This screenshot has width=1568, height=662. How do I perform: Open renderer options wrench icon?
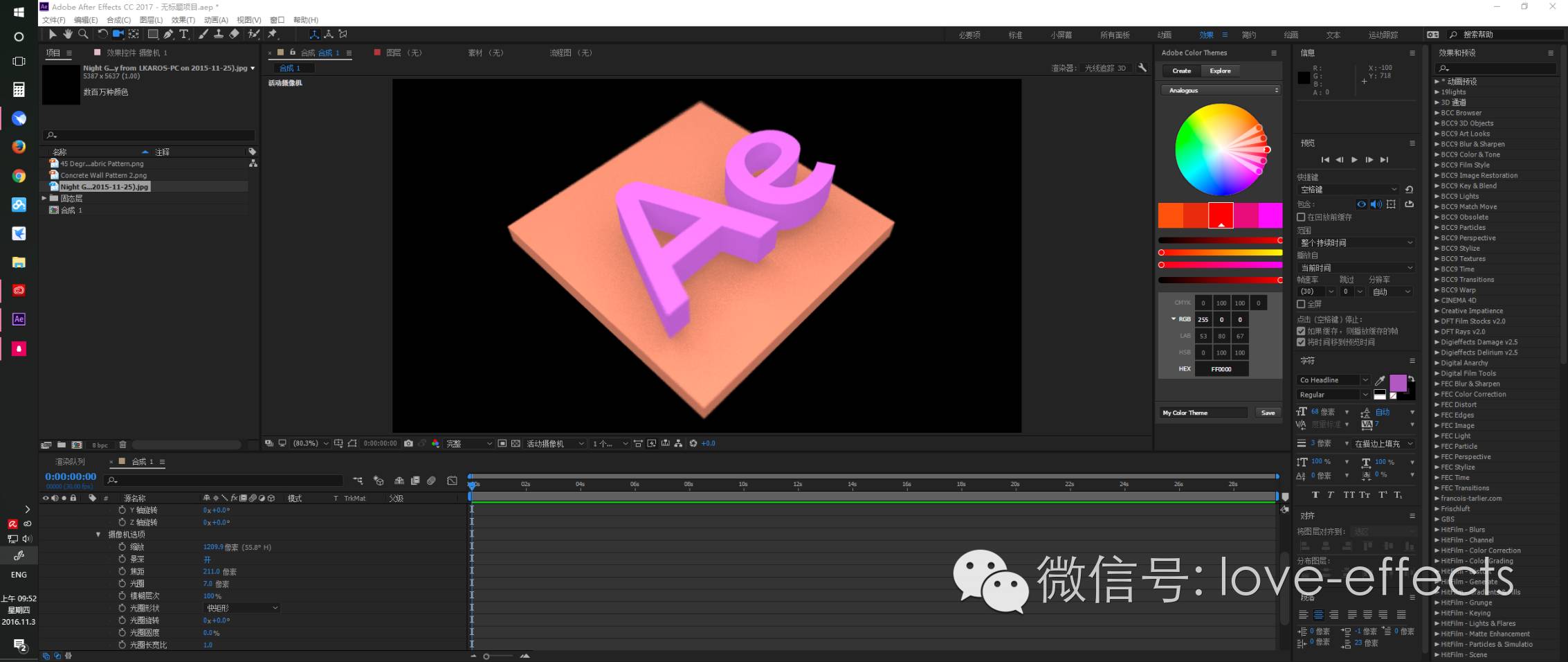tap(1142, 68)
